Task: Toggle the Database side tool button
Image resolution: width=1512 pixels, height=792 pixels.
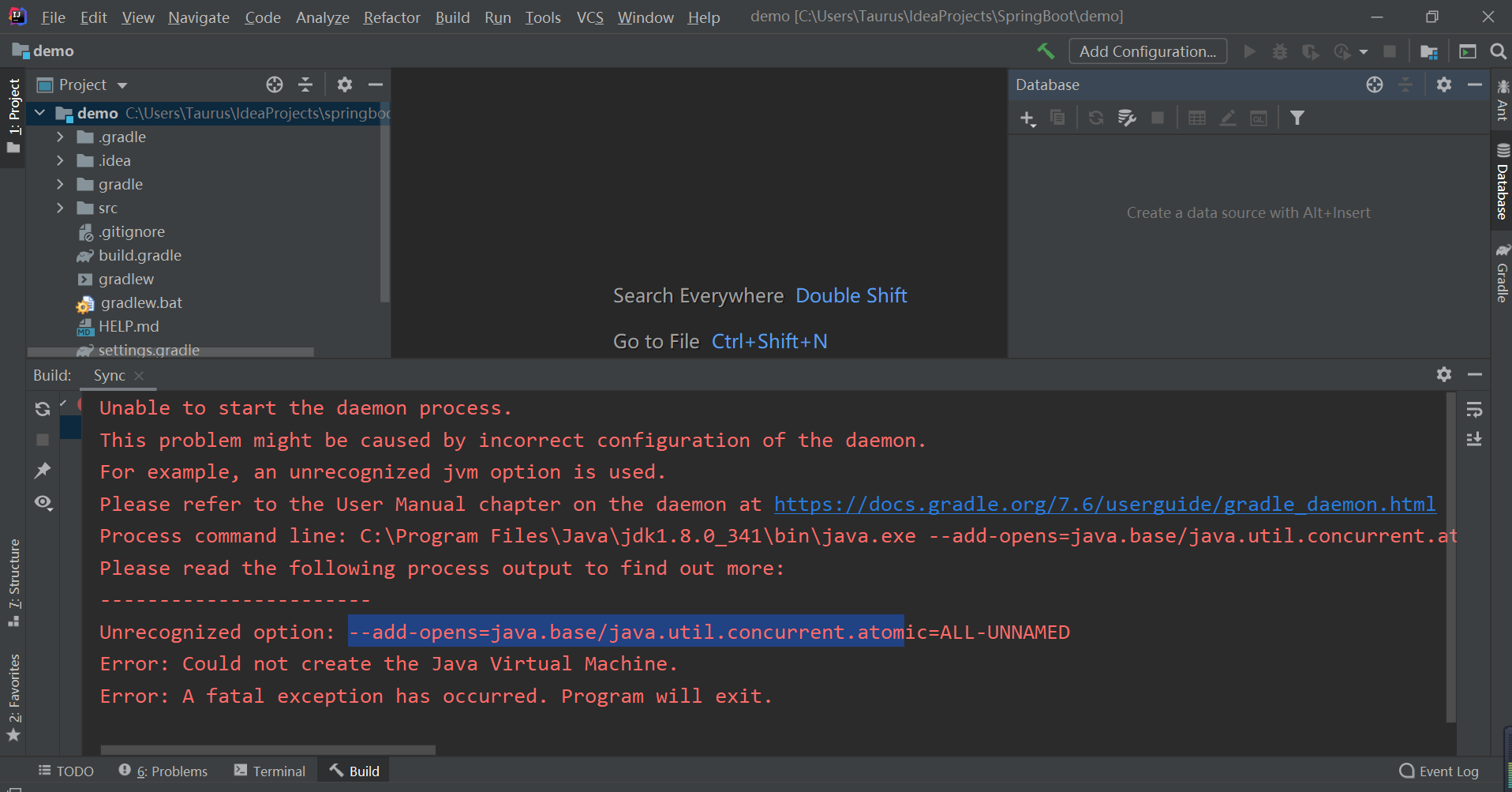Action: 1502,183
